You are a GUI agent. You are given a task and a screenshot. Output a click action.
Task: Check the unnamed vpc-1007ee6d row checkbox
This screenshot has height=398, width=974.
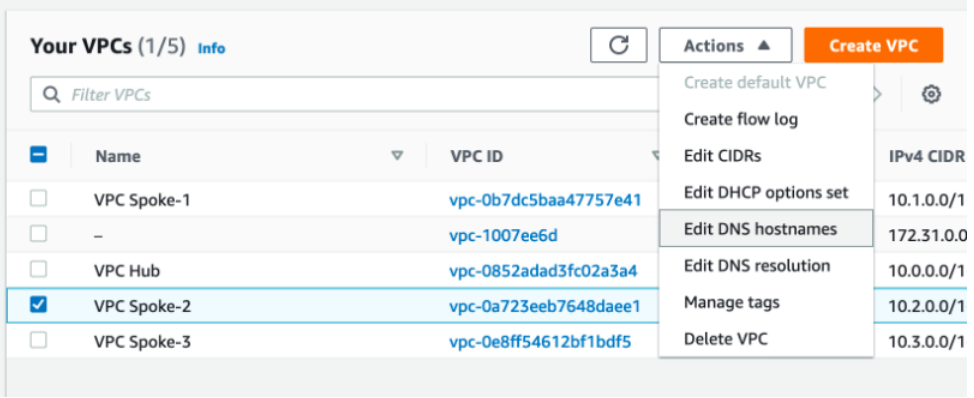39,234
